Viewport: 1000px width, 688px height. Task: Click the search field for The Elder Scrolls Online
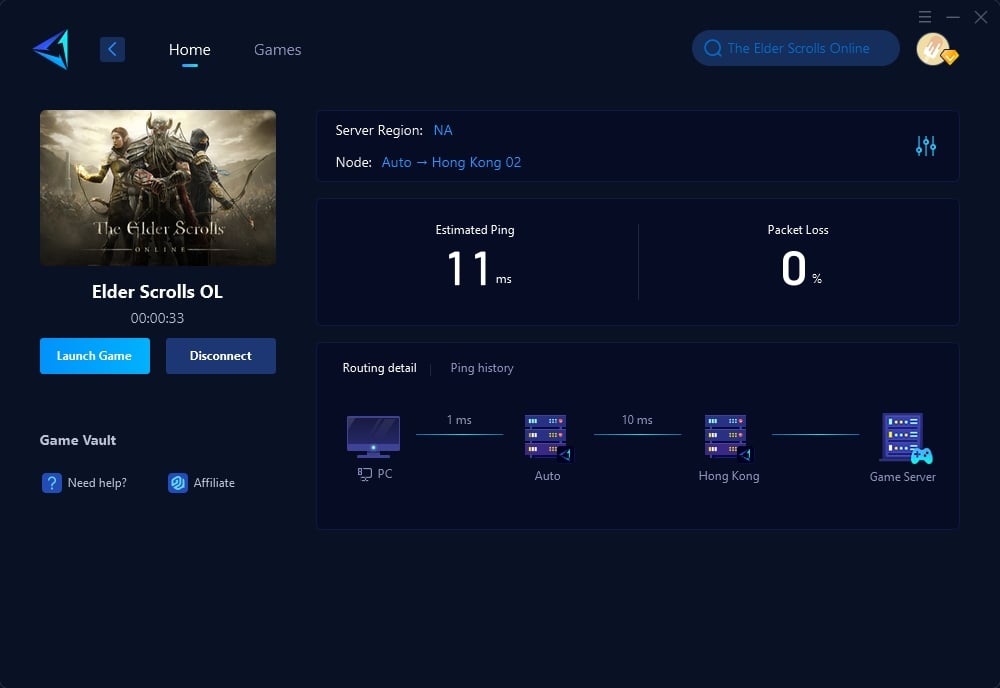coord(795,48)
